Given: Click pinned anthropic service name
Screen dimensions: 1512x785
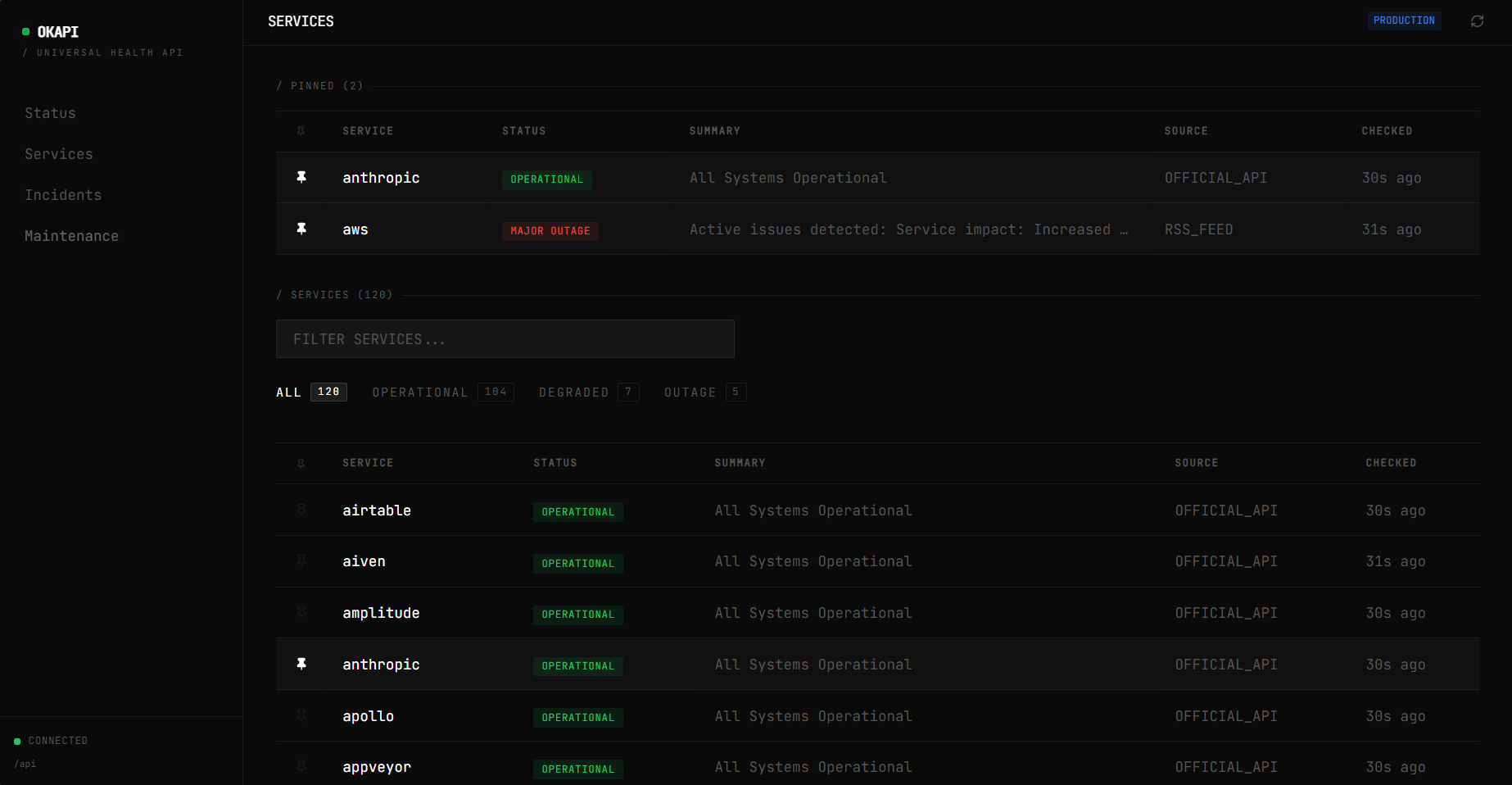Looking at the screenshot, I should coord(381,178).
